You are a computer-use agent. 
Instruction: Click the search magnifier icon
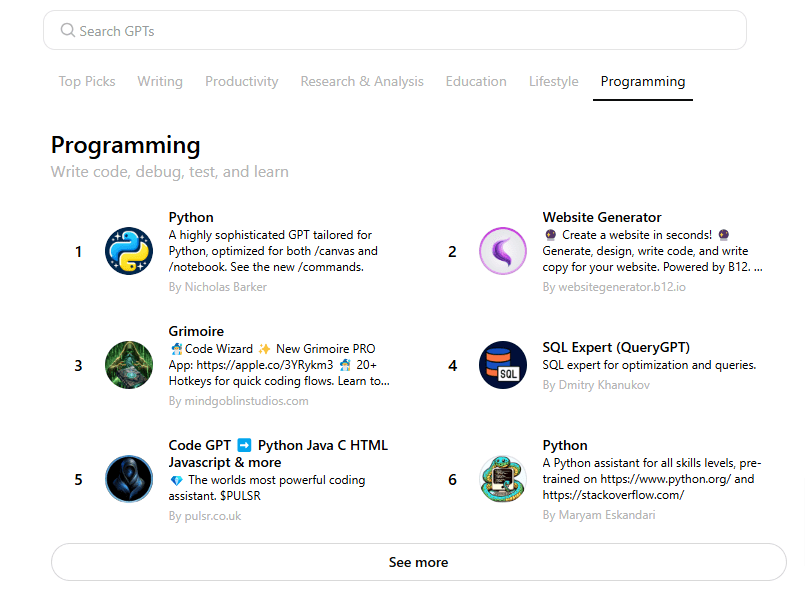tap(67, 30)
